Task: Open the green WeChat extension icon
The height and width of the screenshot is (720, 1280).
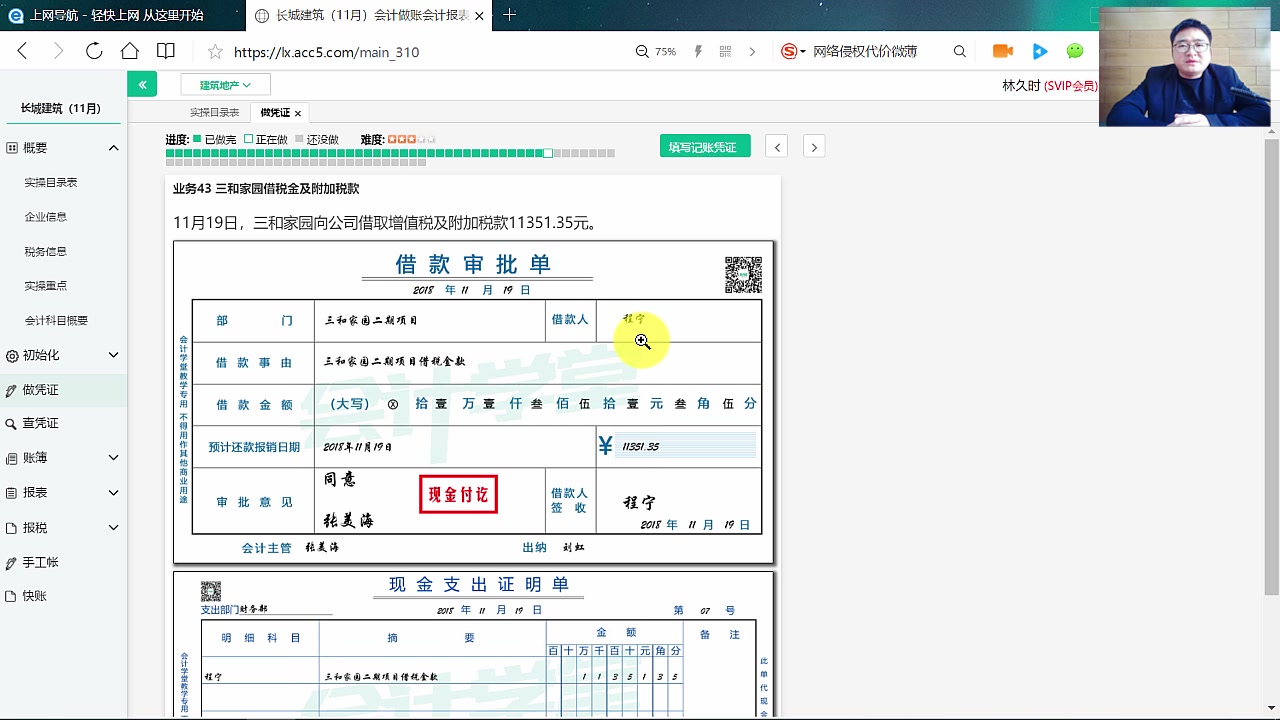Action: [x=1075, y=52]
